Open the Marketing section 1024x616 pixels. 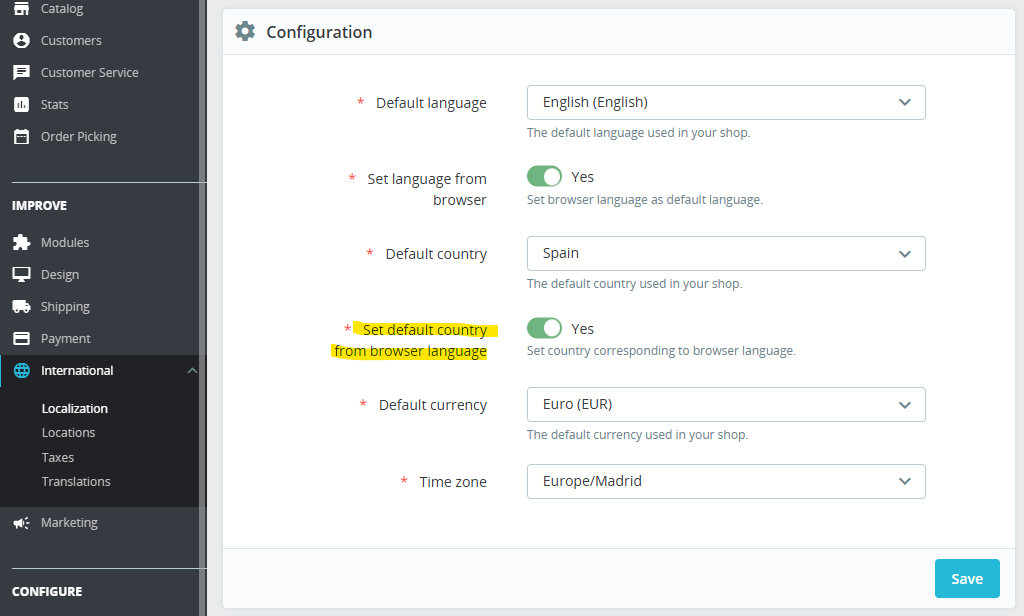coord(69,522)
